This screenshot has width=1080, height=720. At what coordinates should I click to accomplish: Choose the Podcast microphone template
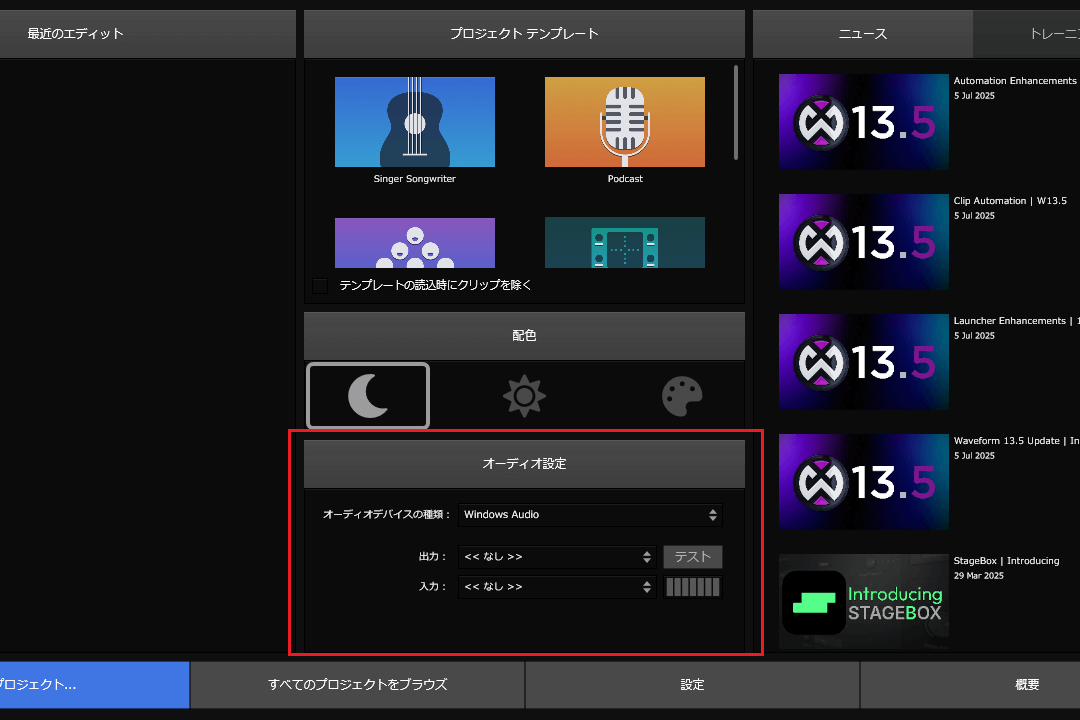tap(624, 122)
